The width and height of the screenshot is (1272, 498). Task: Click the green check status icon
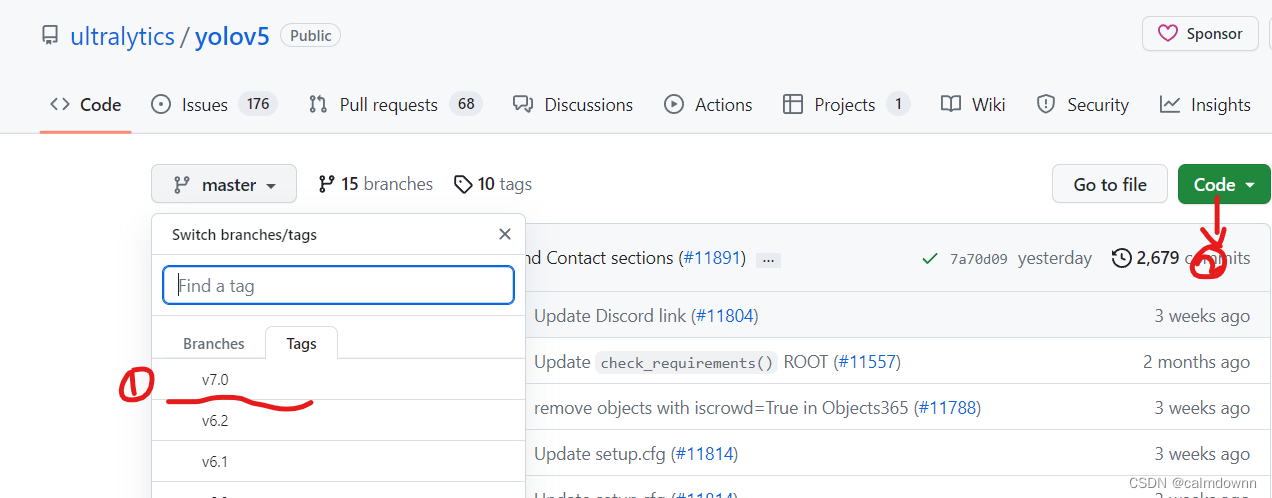[930, 259]
